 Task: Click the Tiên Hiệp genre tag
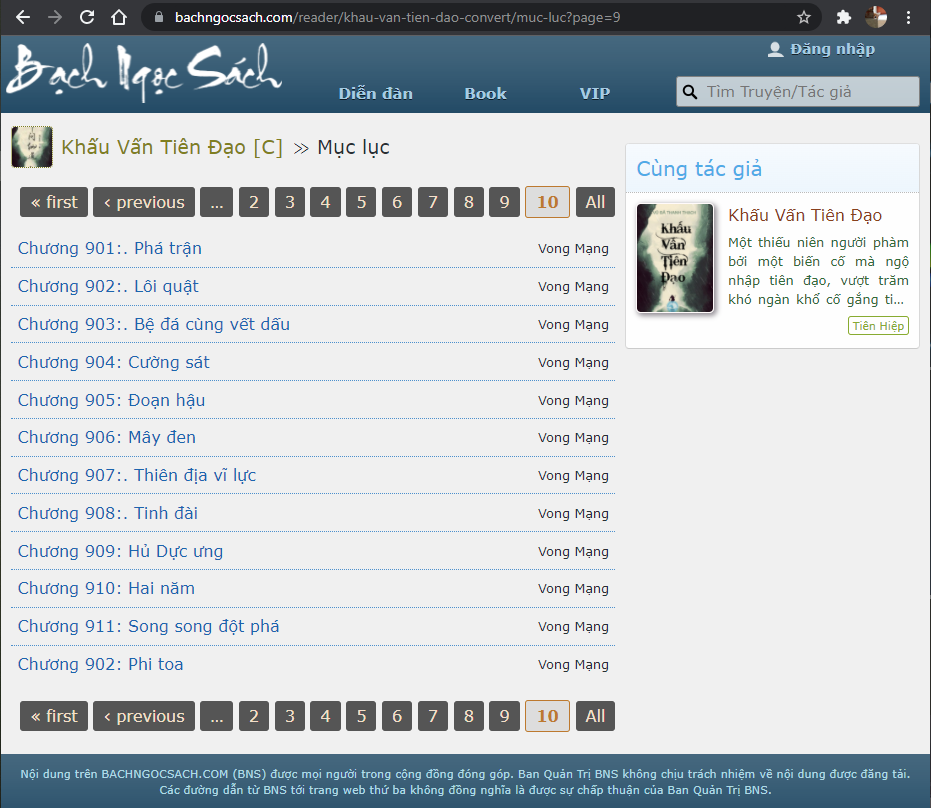pos(878,326)
